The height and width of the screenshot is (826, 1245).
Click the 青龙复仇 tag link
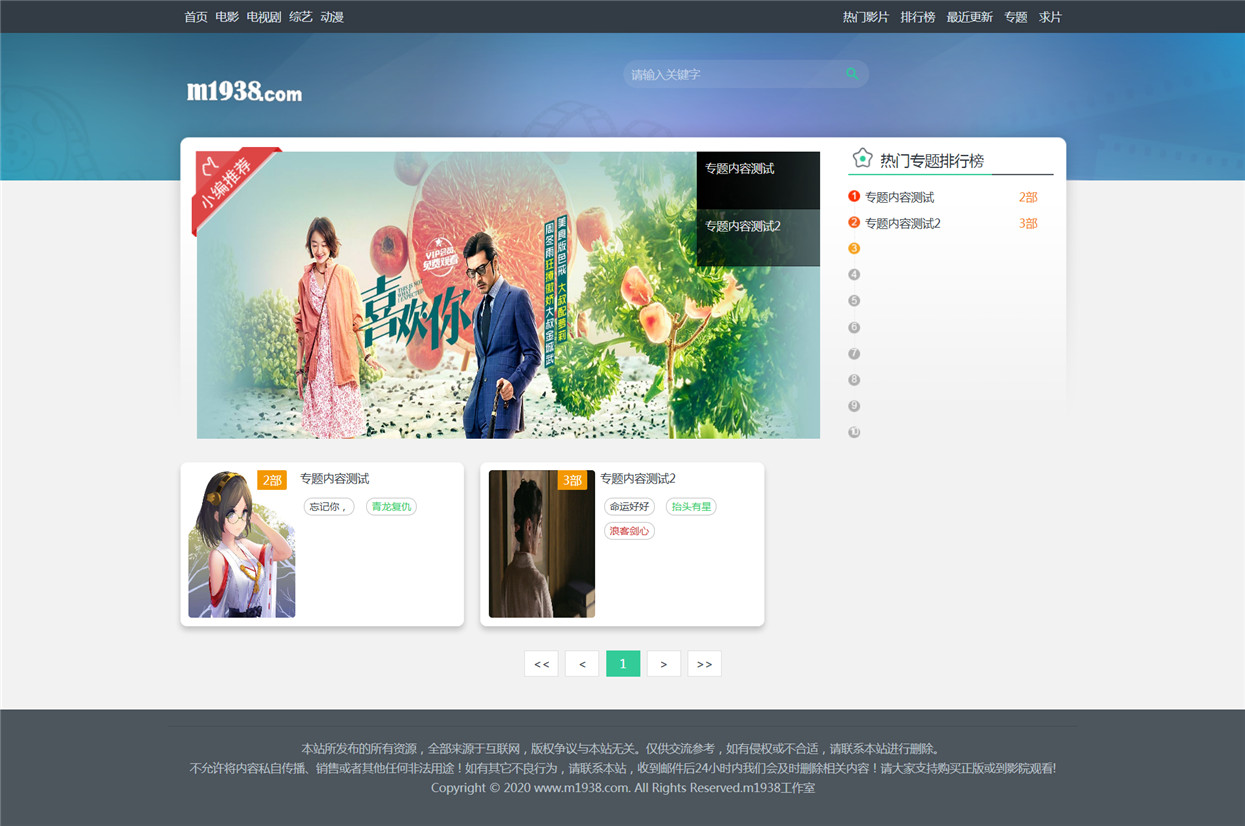[391, 507]
